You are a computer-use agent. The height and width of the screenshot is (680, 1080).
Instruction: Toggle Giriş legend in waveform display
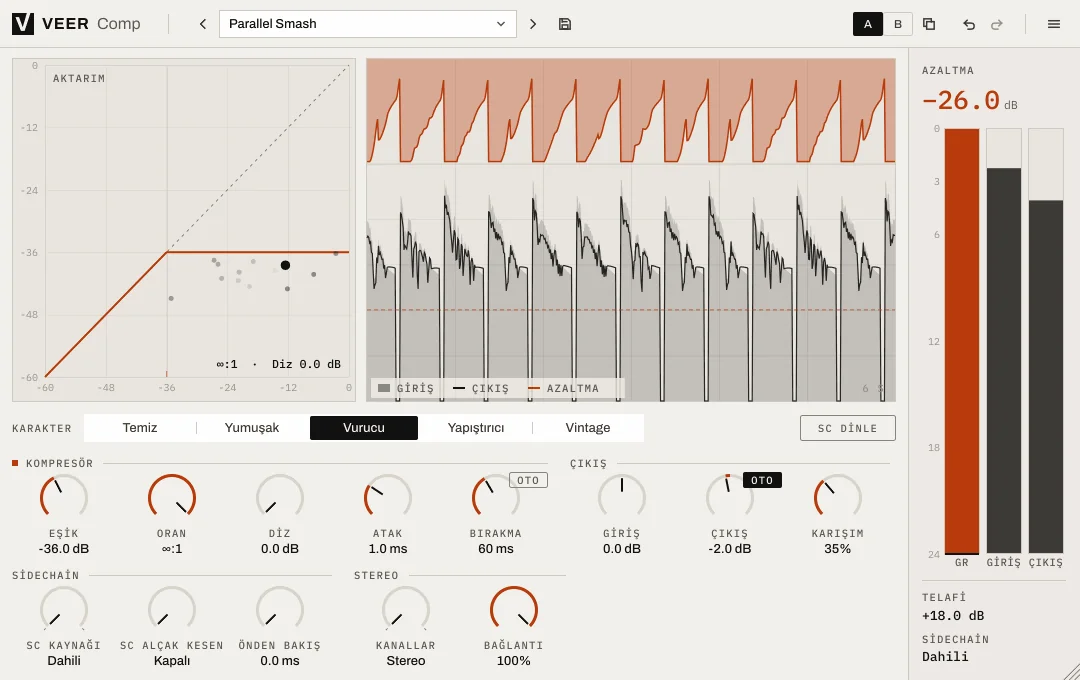[406, 389]
